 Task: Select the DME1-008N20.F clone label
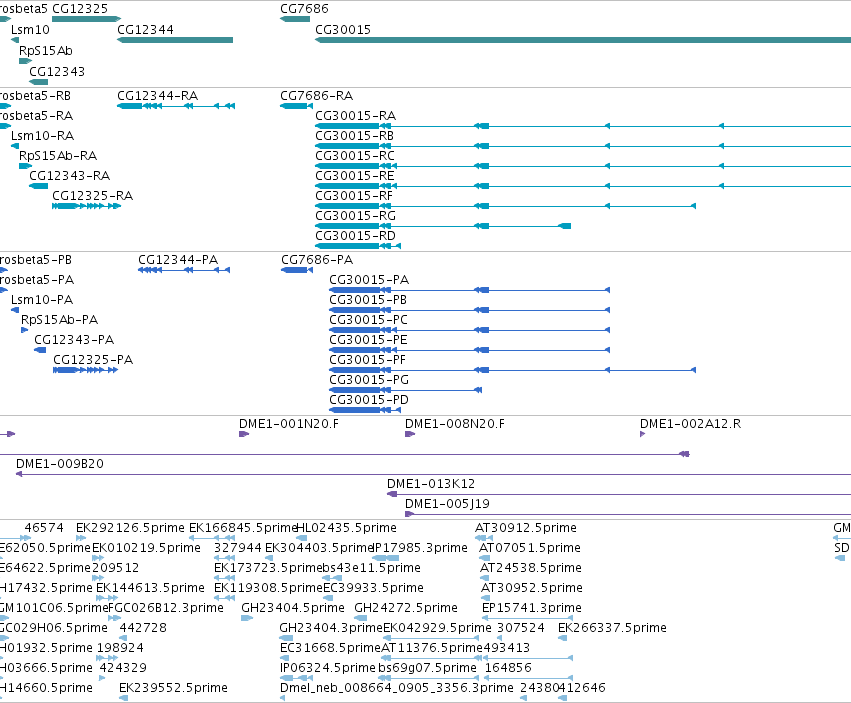pyautogui.click(x=455, y=423)
